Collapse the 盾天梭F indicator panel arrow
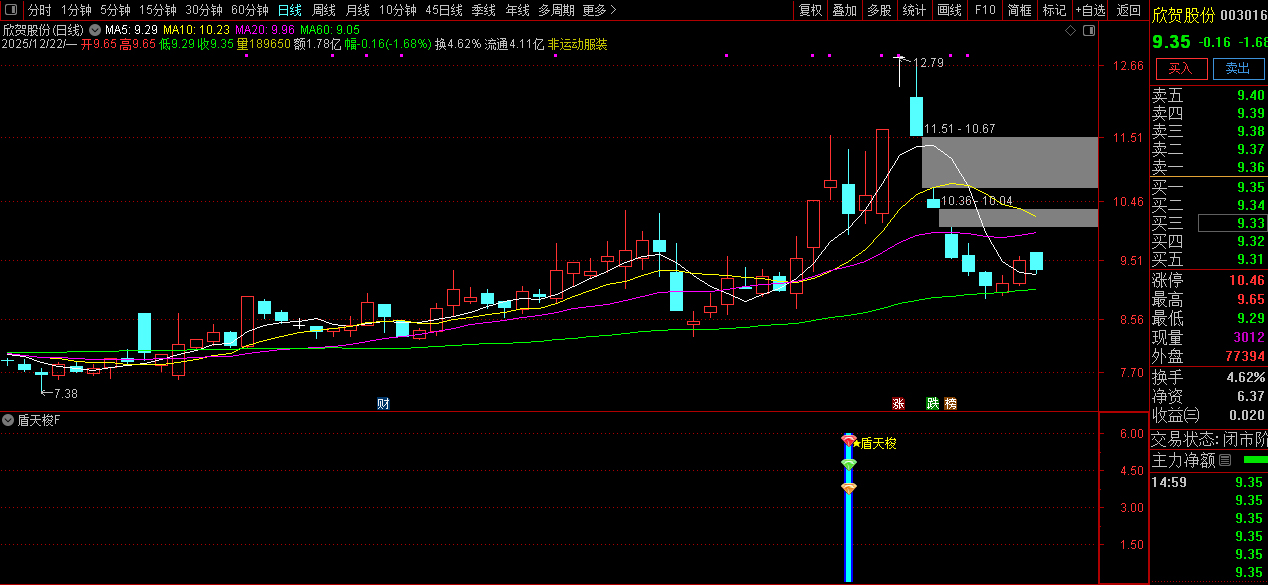Image resolution: width=1268 pixels, height=585 pixels. 9,420
